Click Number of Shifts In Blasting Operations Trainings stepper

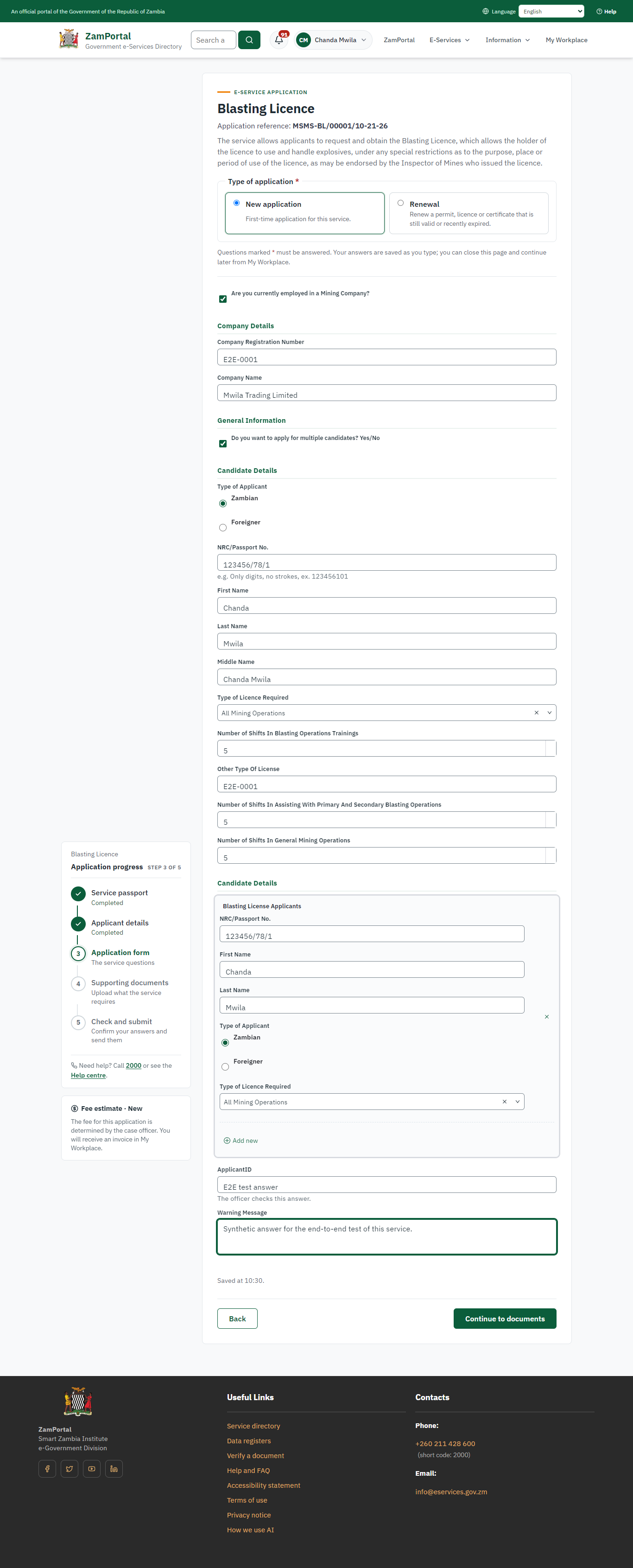(x=551, y=749)
